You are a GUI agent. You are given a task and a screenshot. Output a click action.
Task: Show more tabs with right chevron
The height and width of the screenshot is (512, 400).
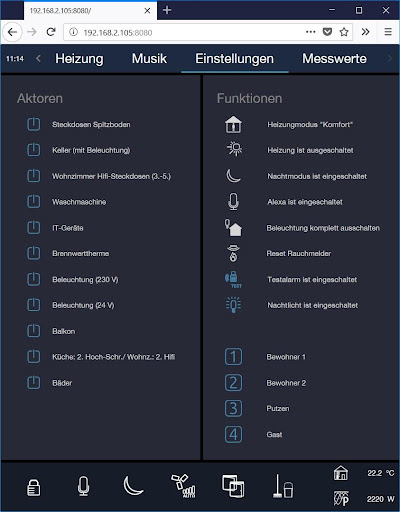click(389, 59)
